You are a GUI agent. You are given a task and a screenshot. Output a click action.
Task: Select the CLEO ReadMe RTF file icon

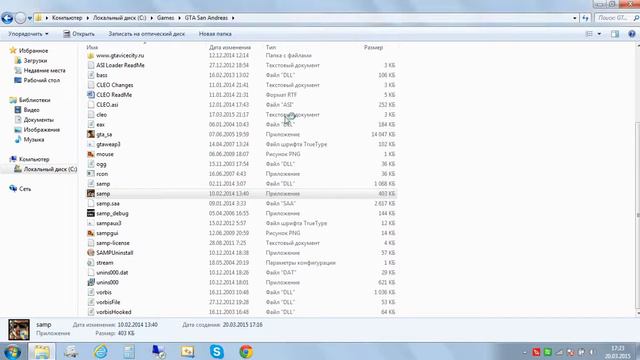[91, 95]
